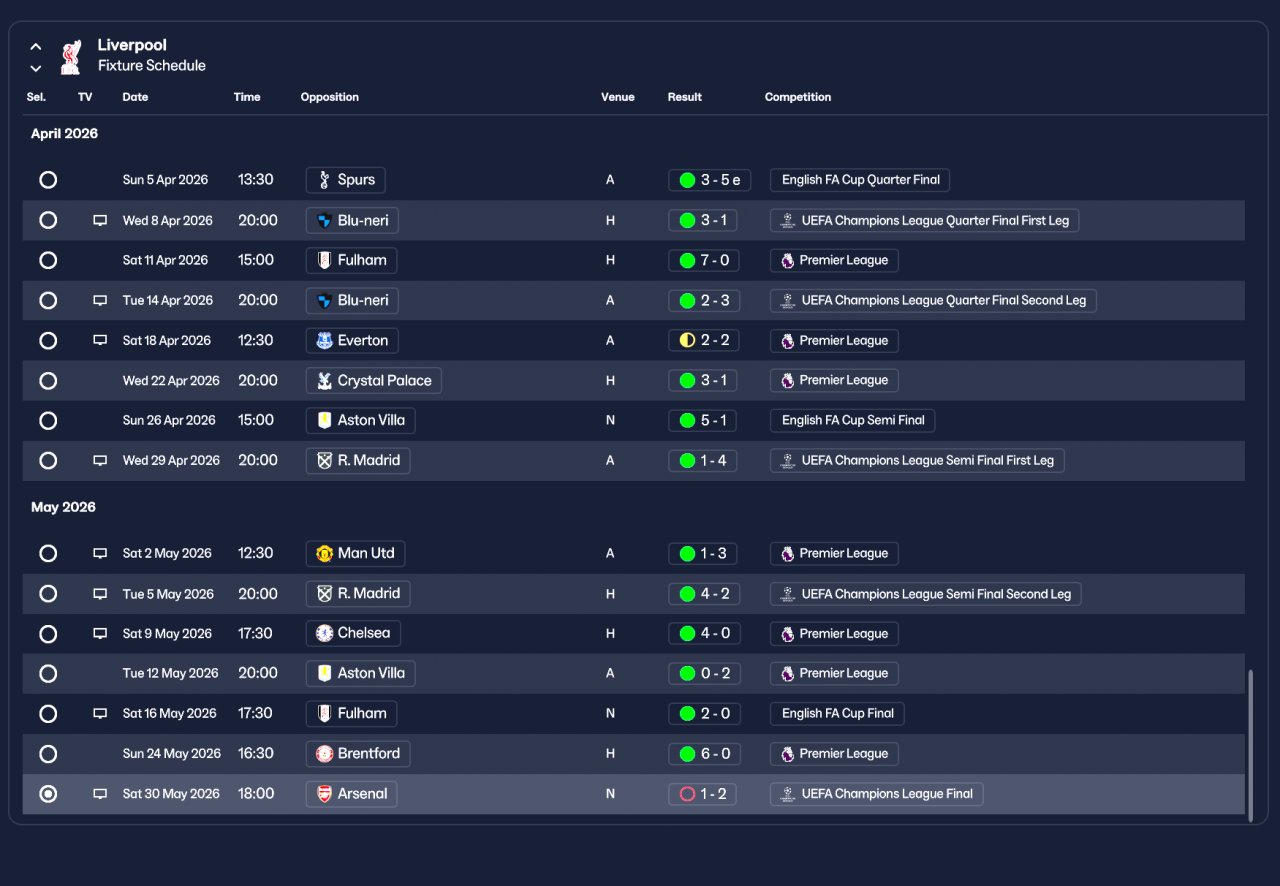Select the Crystal Palace fixture radio button
1280x886 pixels.
pyautogui.click(x=48, y=380)
